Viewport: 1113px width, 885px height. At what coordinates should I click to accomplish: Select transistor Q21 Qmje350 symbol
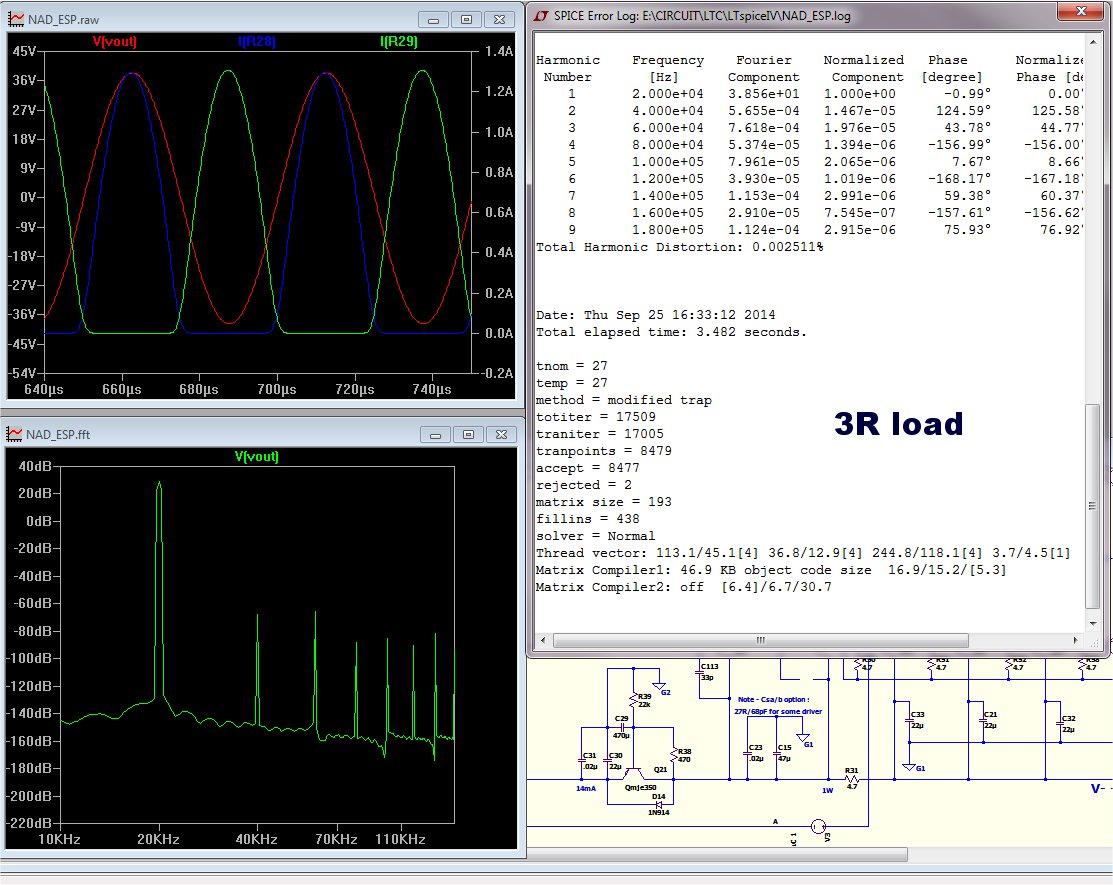[634, 773]
